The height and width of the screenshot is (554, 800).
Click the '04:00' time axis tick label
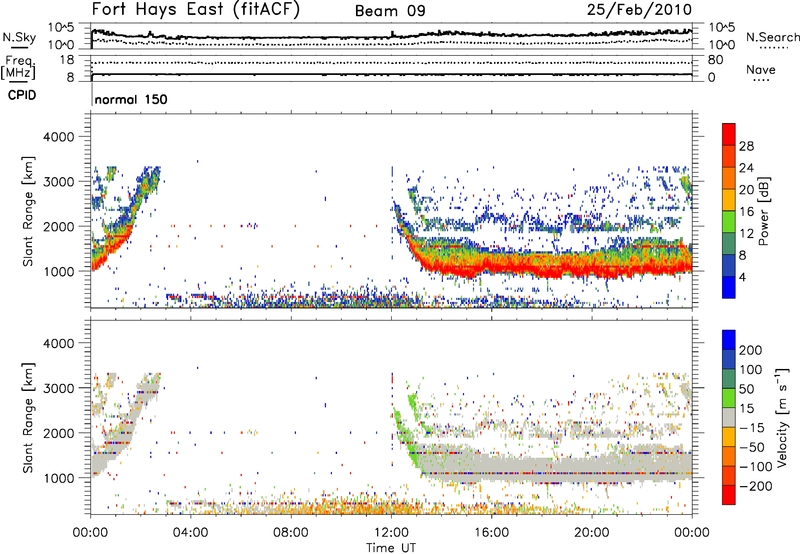[191, 533]
